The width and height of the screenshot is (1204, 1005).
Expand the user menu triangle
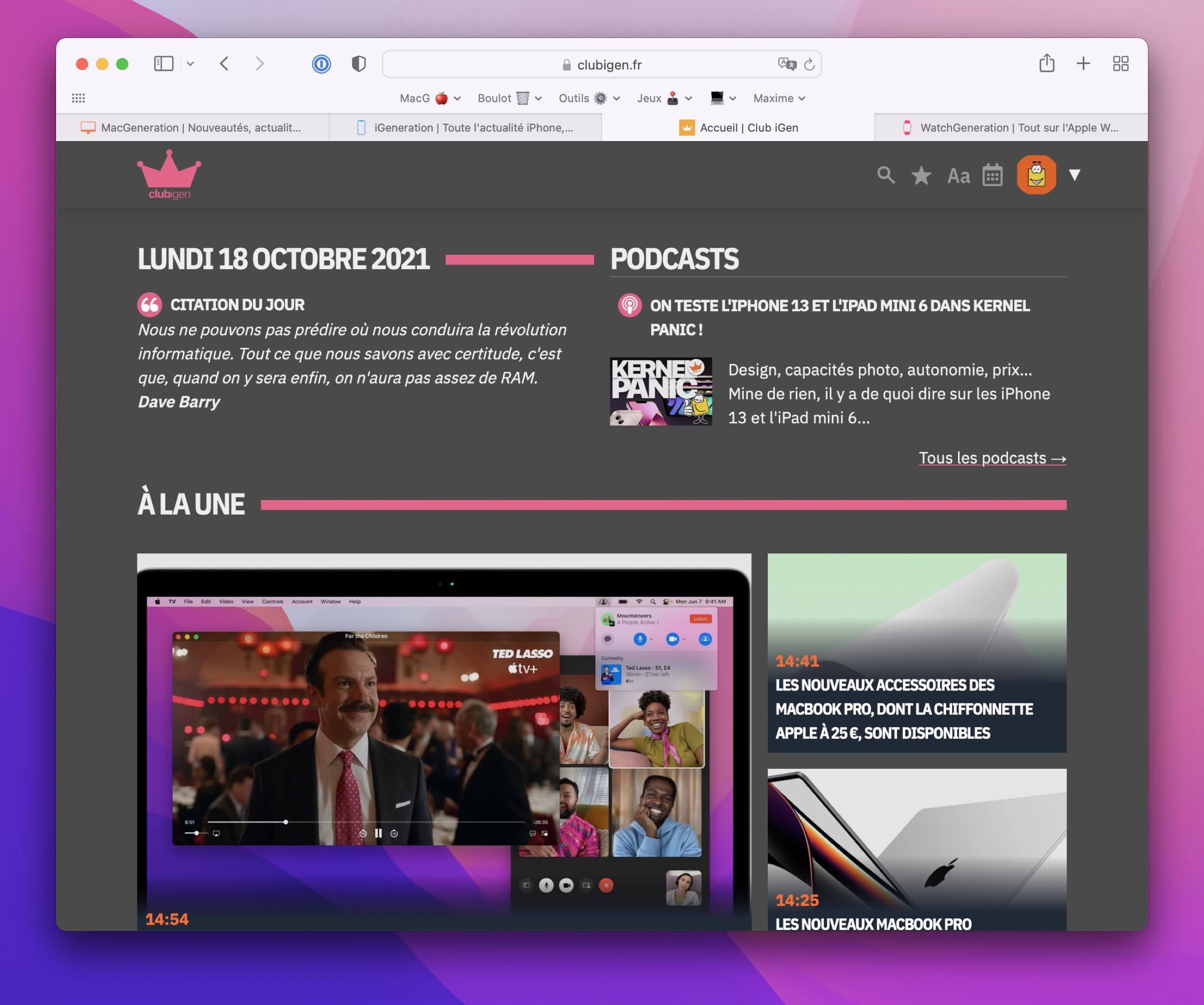click(1074, 175)
